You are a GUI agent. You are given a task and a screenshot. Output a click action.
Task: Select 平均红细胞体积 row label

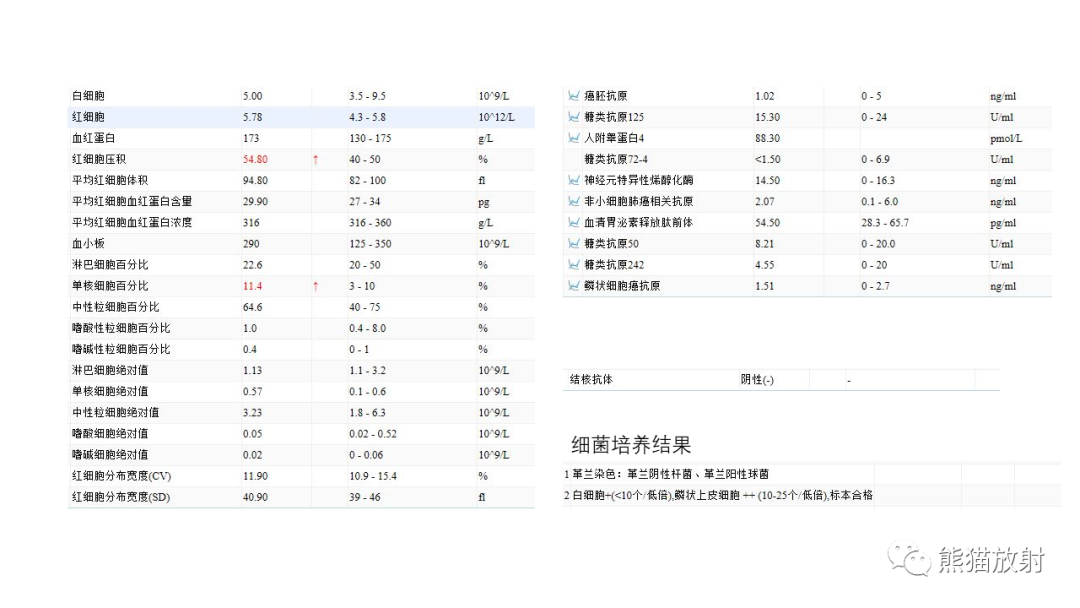[x=110, y=180]
